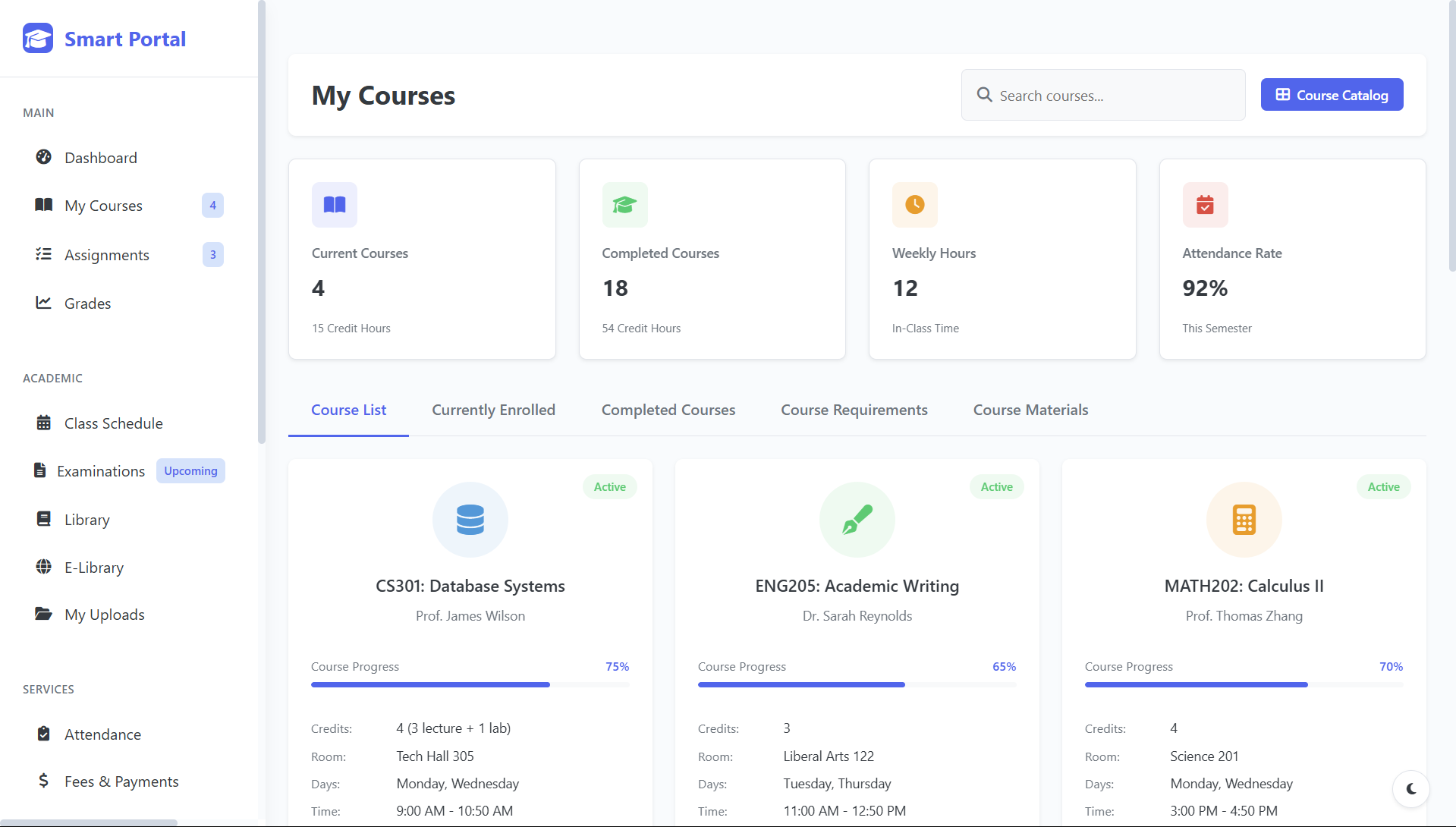Click the Active status pill on MATH202 card
The width and height of the screenshot is (1456, 827).
point(1383,486)
